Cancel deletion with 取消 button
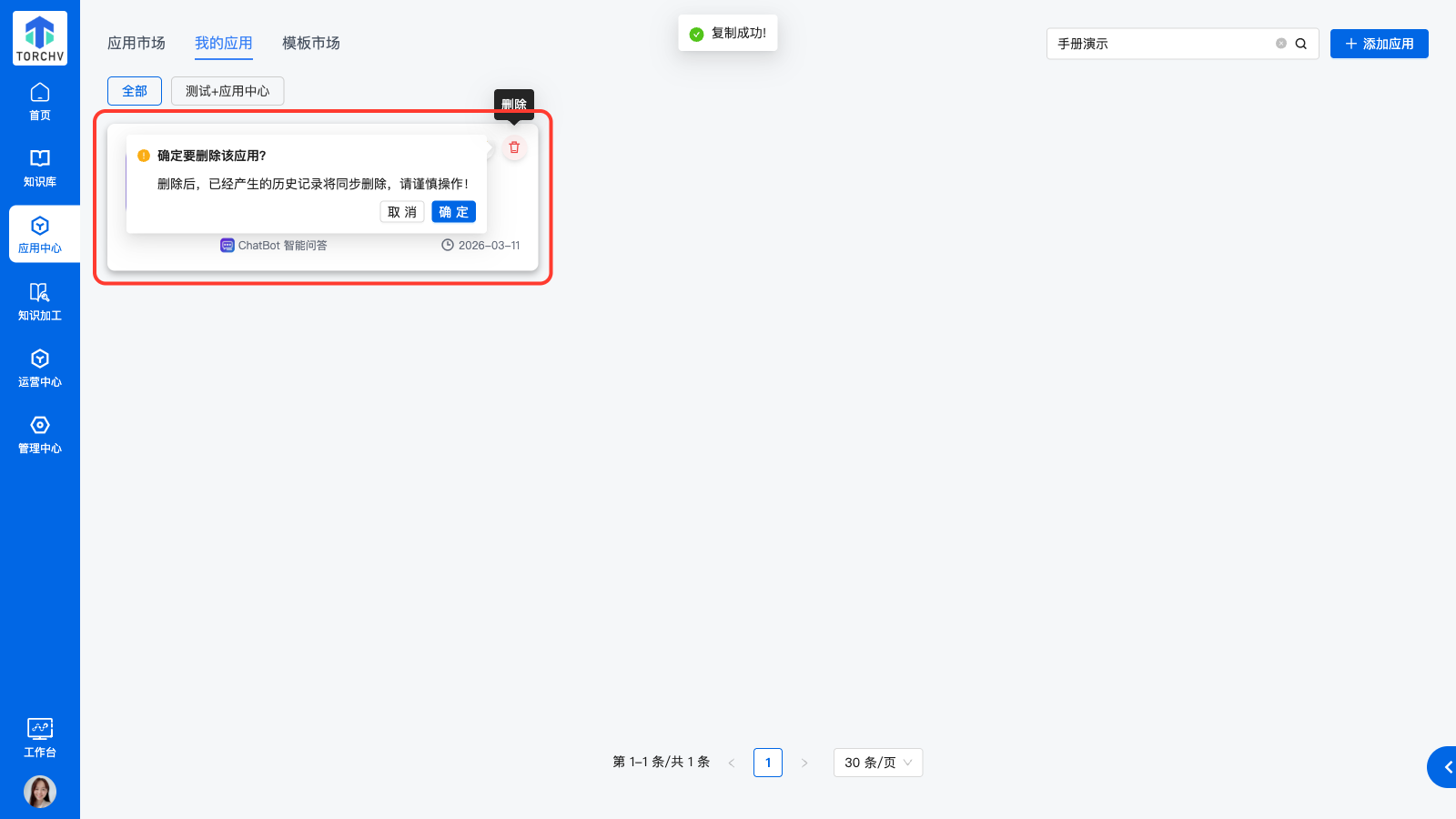Screen dimensions: 1456x819 (401, 212)
